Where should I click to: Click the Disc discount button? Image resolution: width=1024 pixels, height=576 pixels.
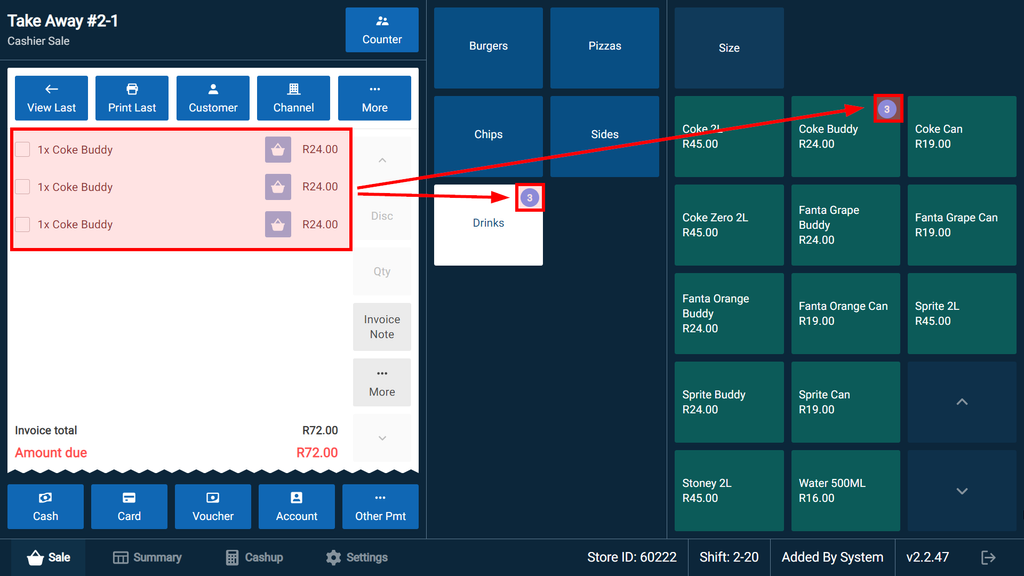click(x=382, y=216)
